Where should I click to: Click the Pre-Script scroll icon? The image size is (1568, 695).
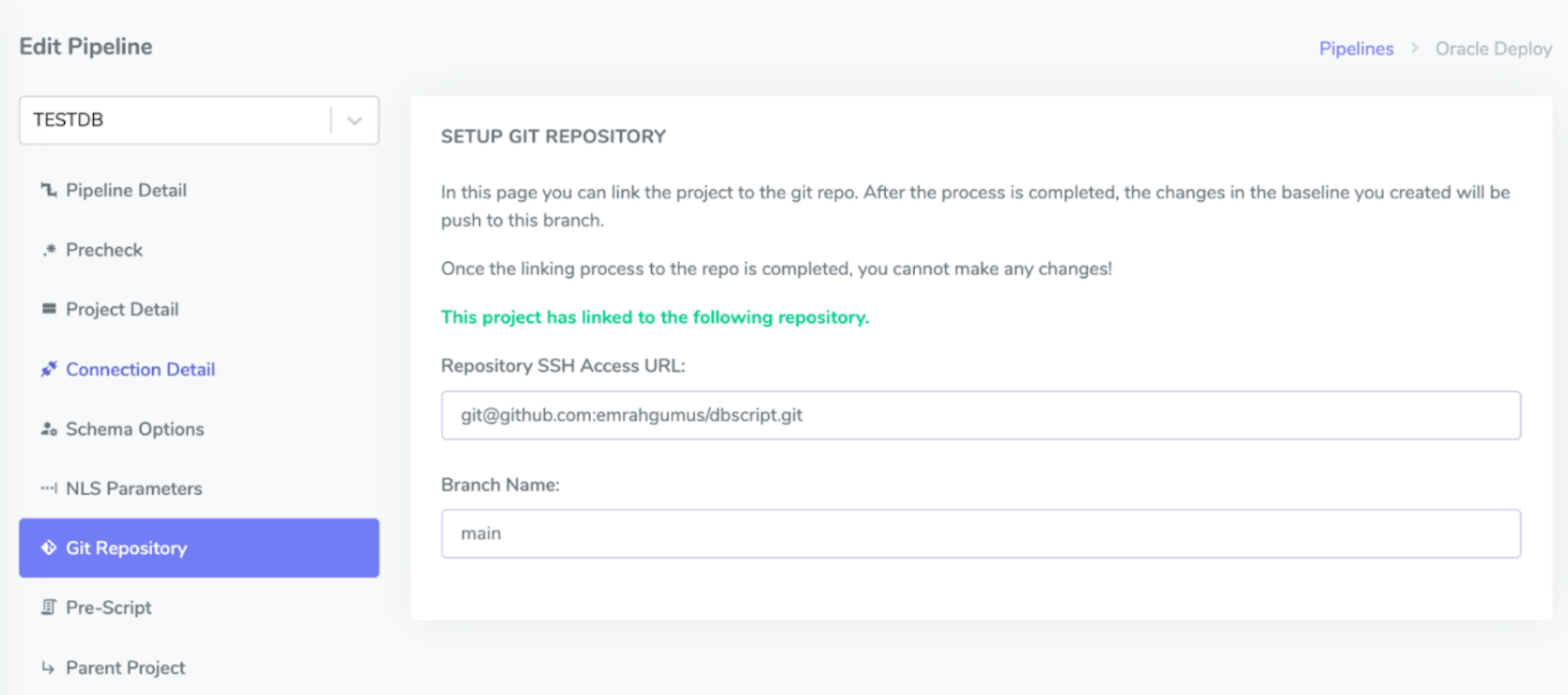click(x=49, y=608)
